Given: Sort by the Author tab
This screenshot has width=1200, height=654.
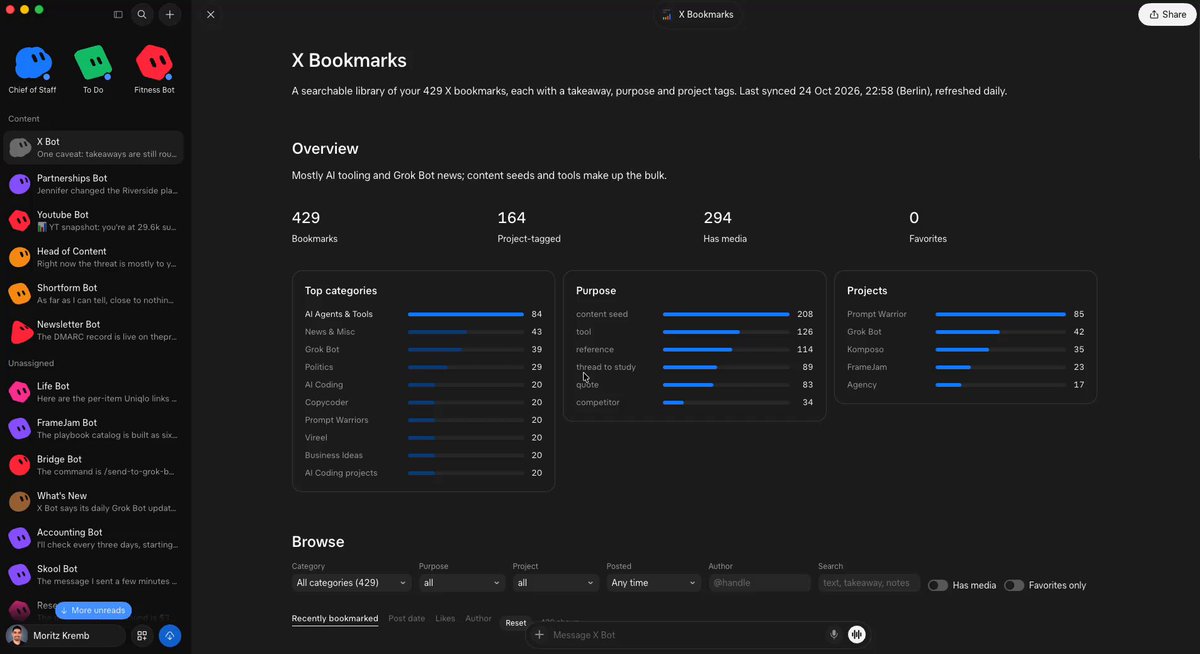Looking at the screenshot, I should pyautogui.click(x=478, y=618).
